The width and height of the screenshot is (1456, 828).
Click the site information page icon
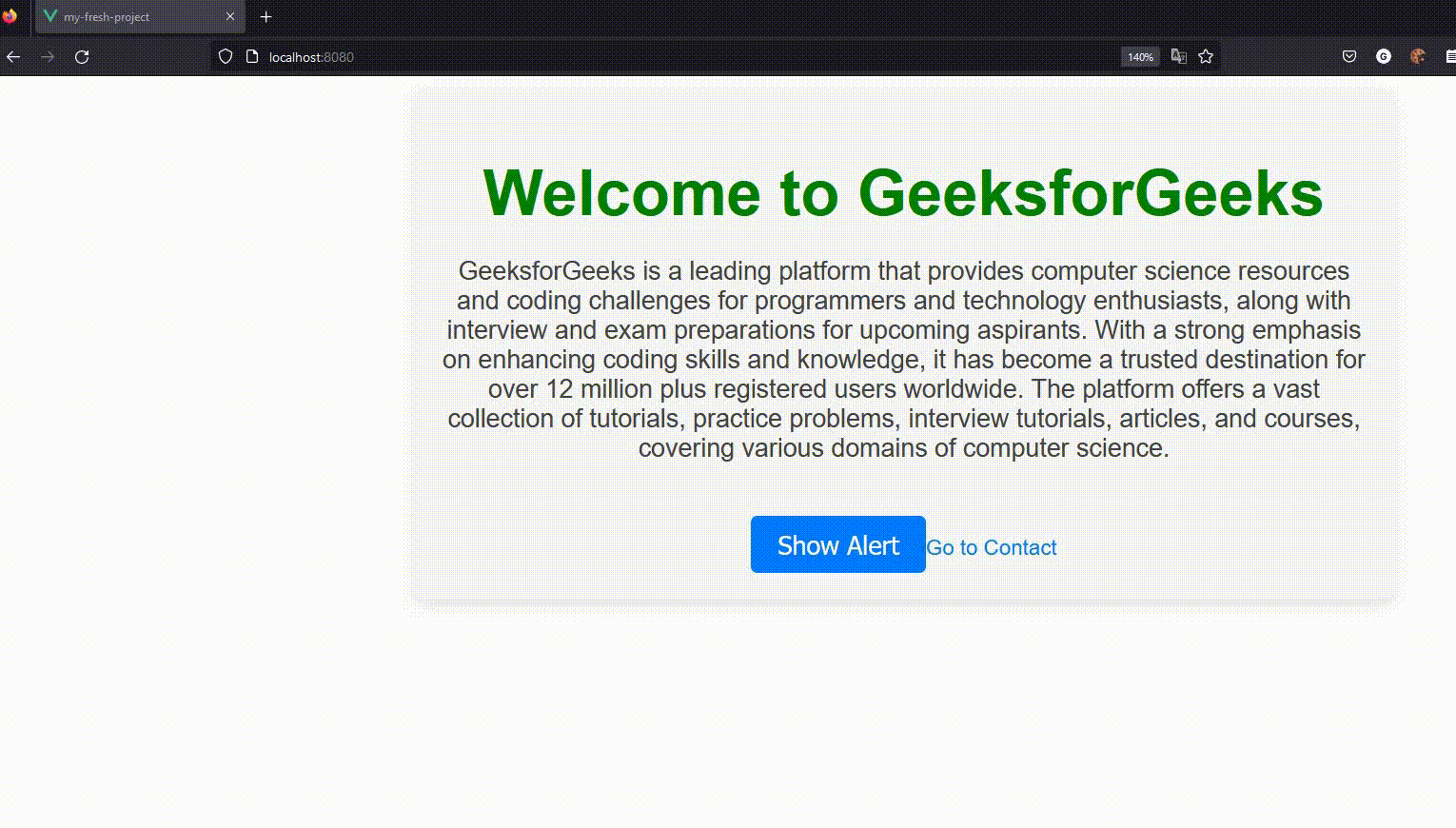pos(252,57)
